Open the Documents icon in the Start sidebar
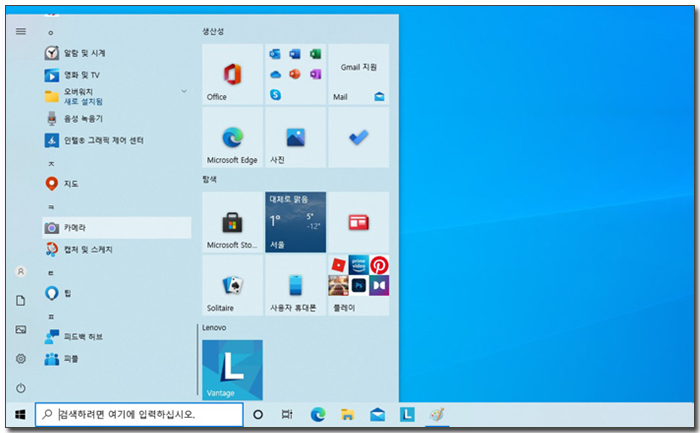 pos(21,301)
